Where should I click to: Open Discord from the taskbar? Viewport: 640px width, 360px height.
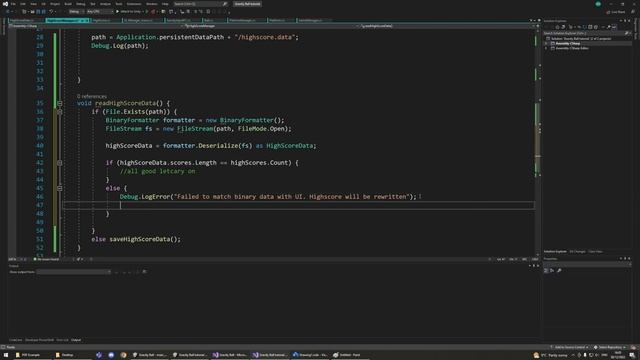click(111, 355)
